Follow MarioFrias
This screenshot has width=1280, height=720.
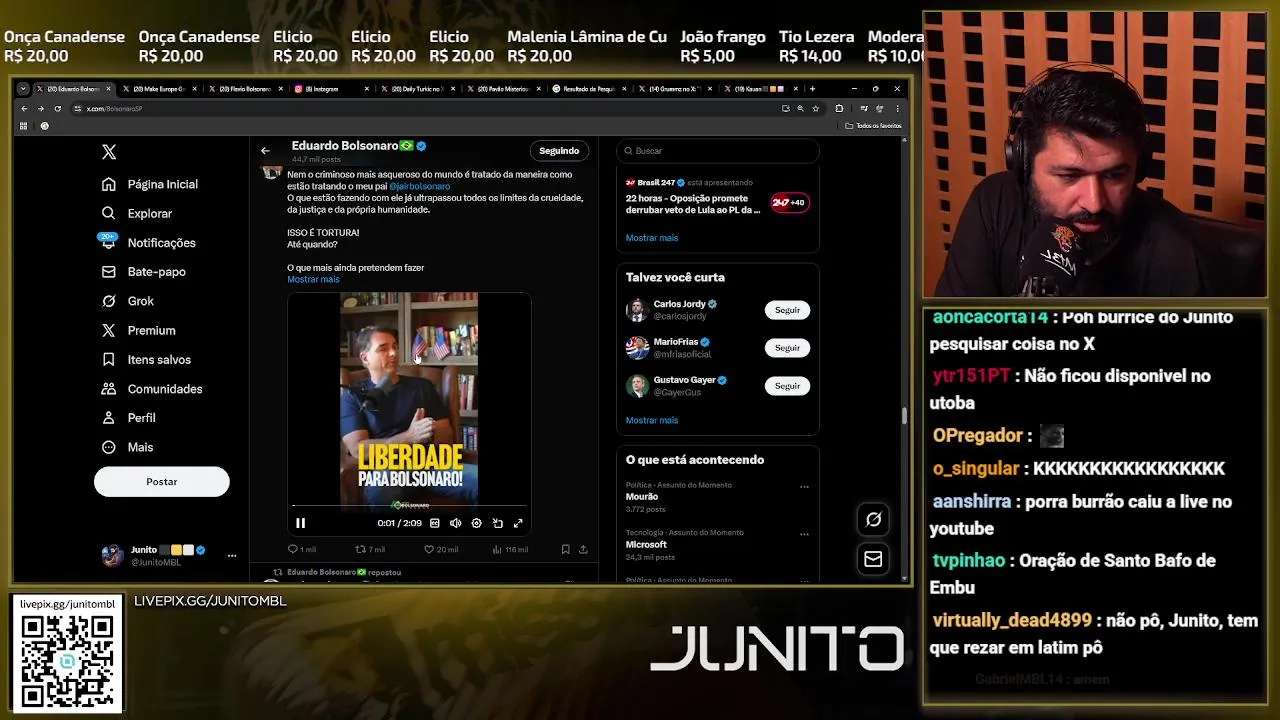[787, 348]
